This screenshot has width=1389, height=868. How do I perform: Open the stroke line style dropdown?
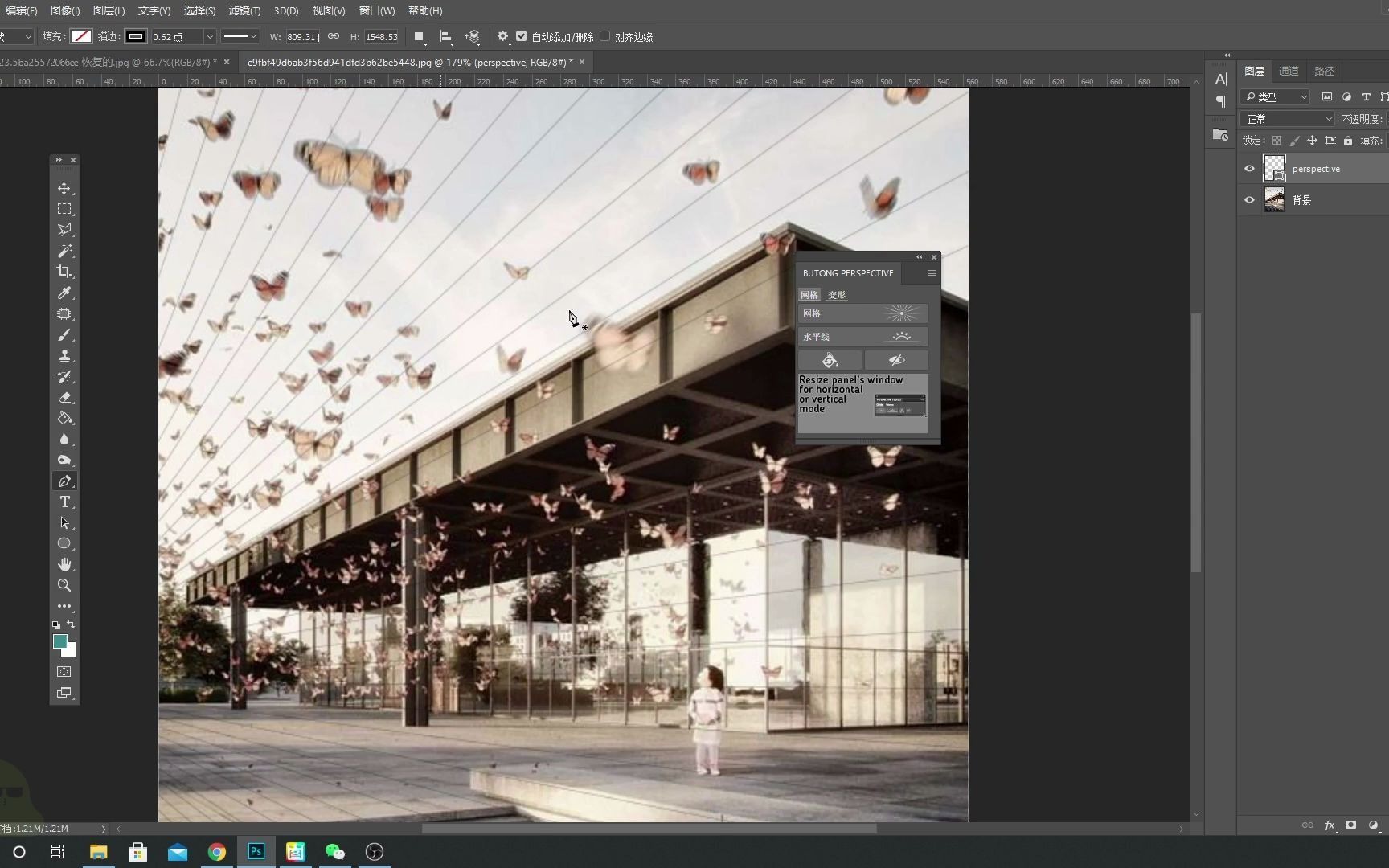[240, 37]
